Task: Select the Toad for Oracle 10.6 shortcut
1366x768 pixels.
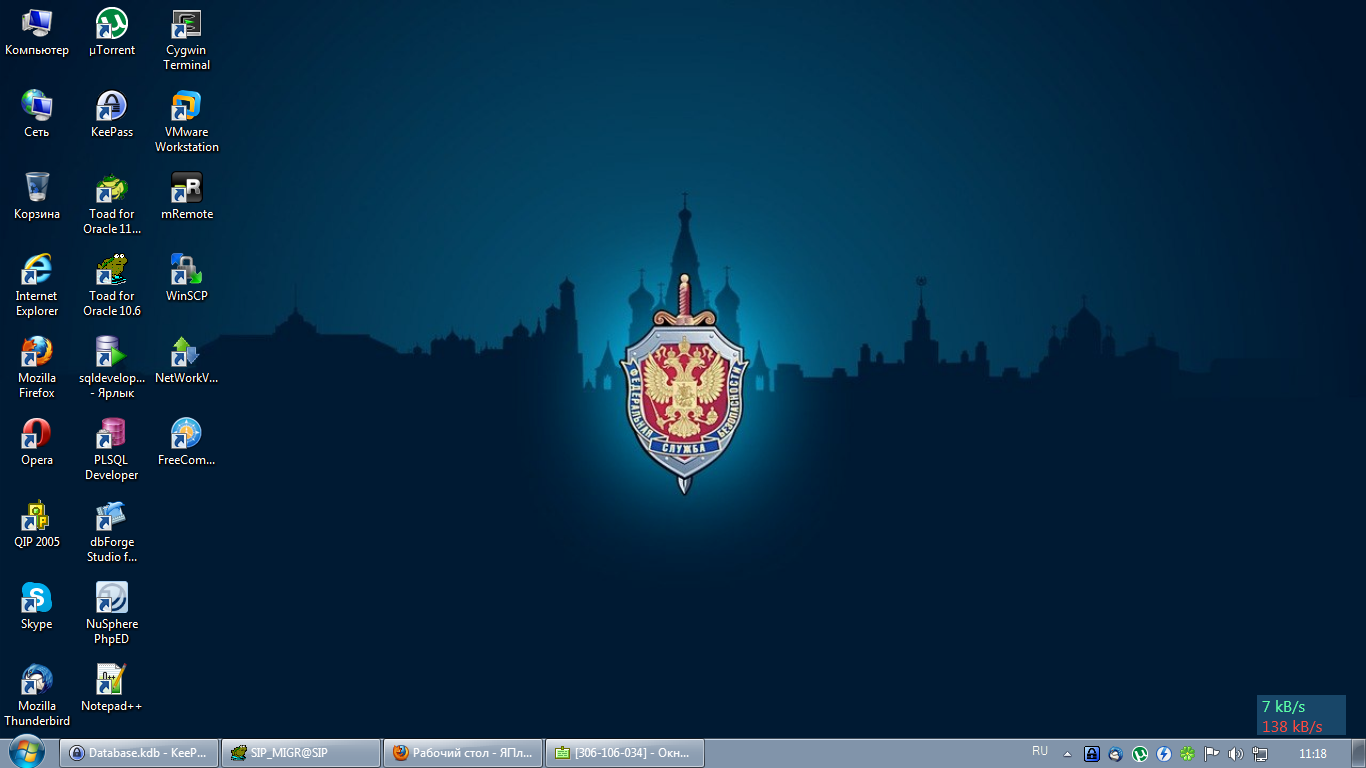Action: [x=112, y=285]
